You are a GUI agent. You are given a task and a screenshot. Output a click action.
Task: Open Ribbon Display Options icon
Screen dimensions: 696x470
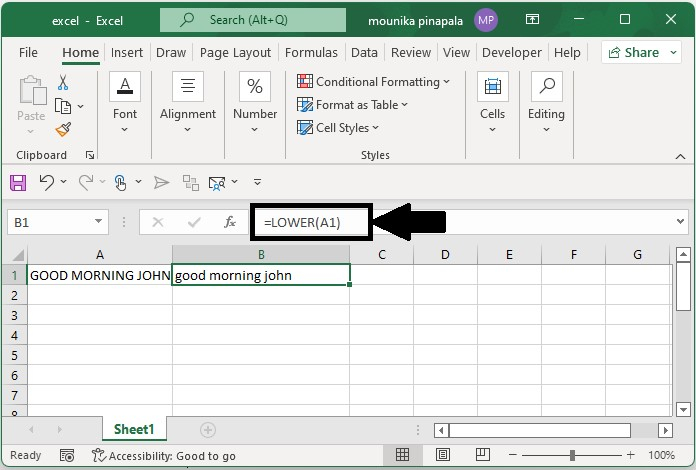tap(532, 19)
